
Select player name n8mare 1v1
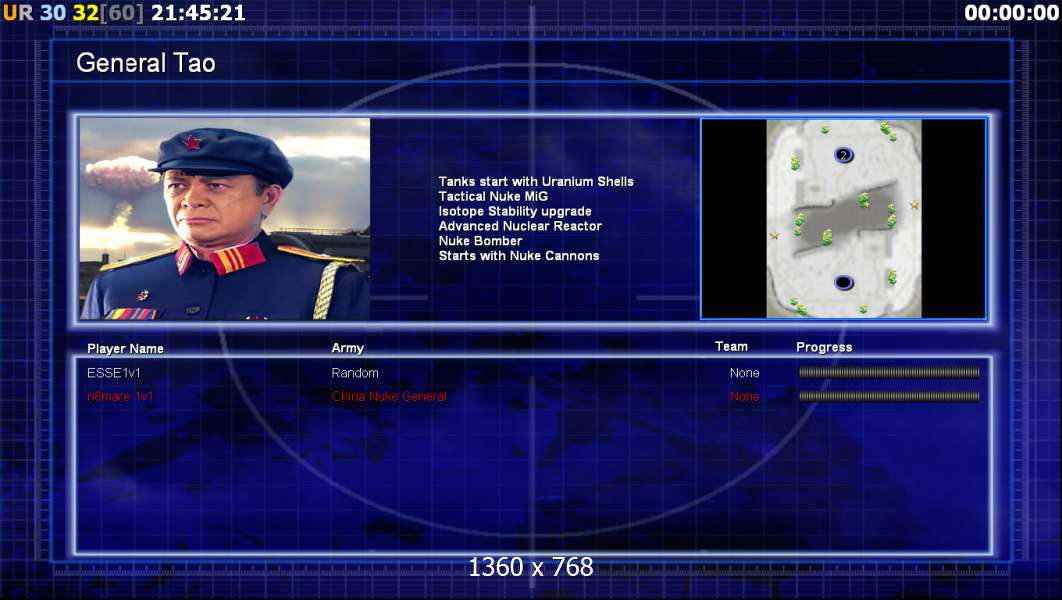[120, 397]
